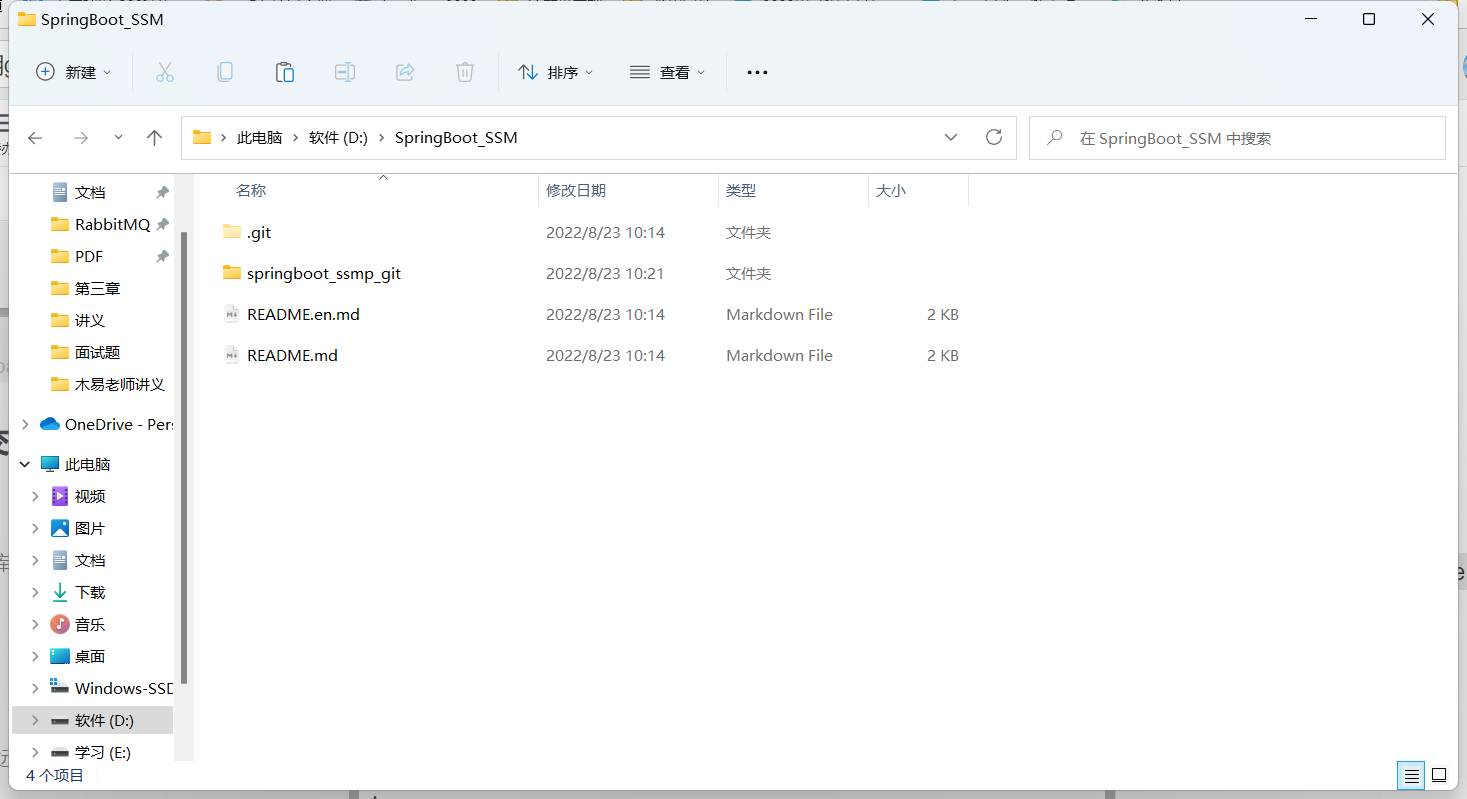Click the Markdown File type of README.md

779,355
